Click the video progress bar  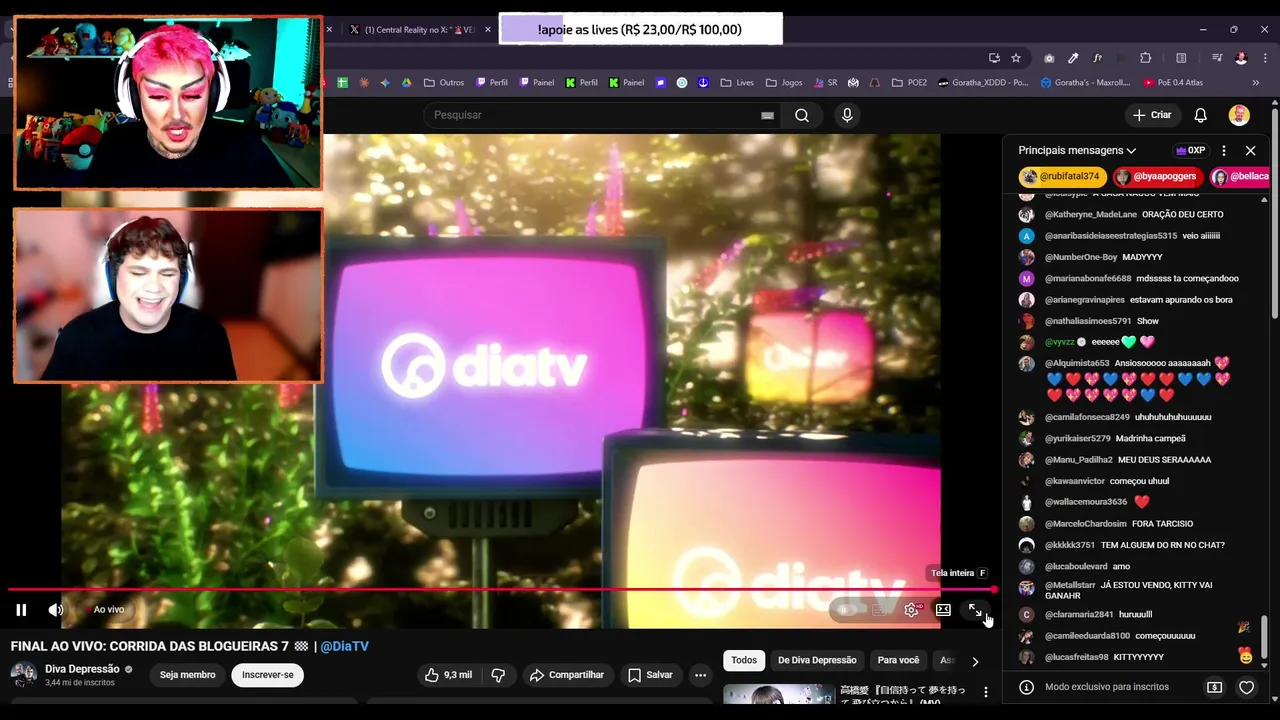tap(500, 590)
